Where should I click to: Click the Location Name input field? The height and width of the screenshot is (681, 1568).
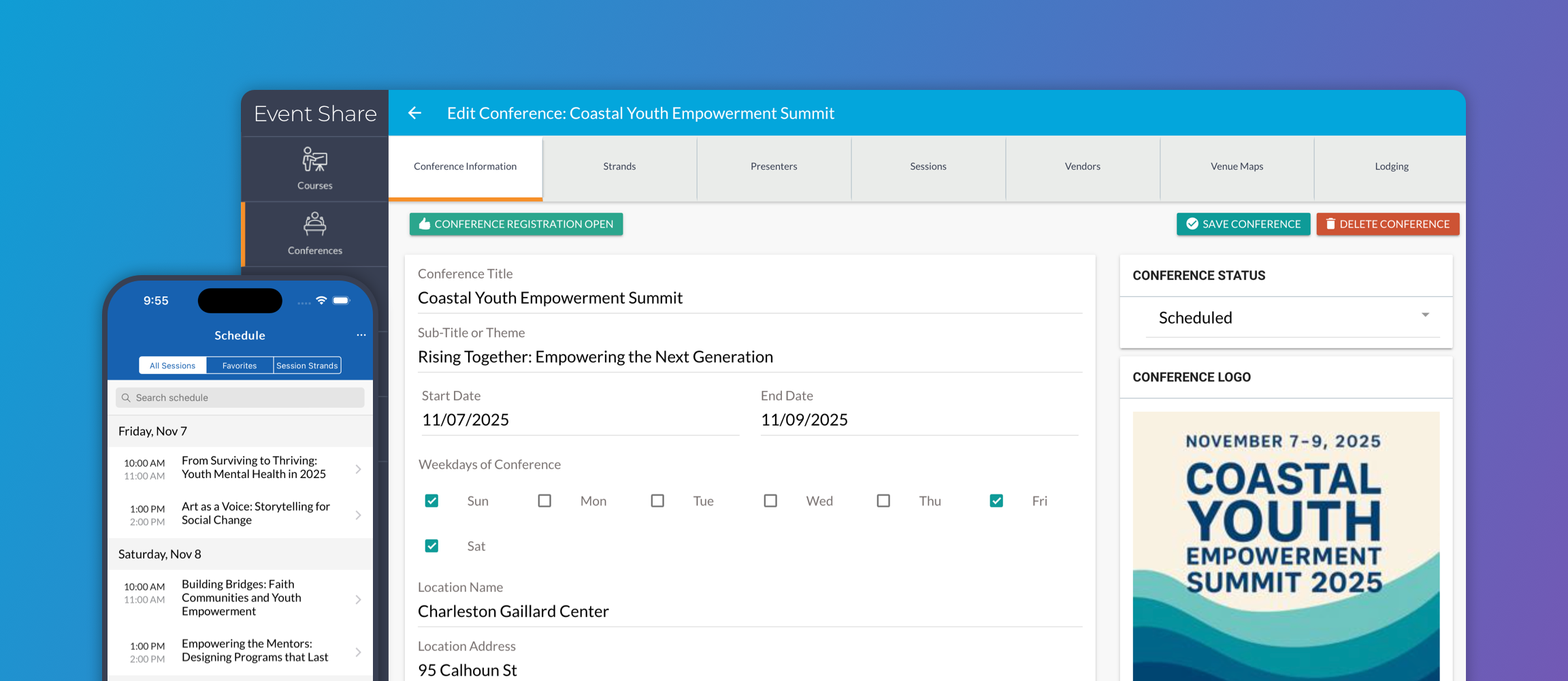point(749,612)
